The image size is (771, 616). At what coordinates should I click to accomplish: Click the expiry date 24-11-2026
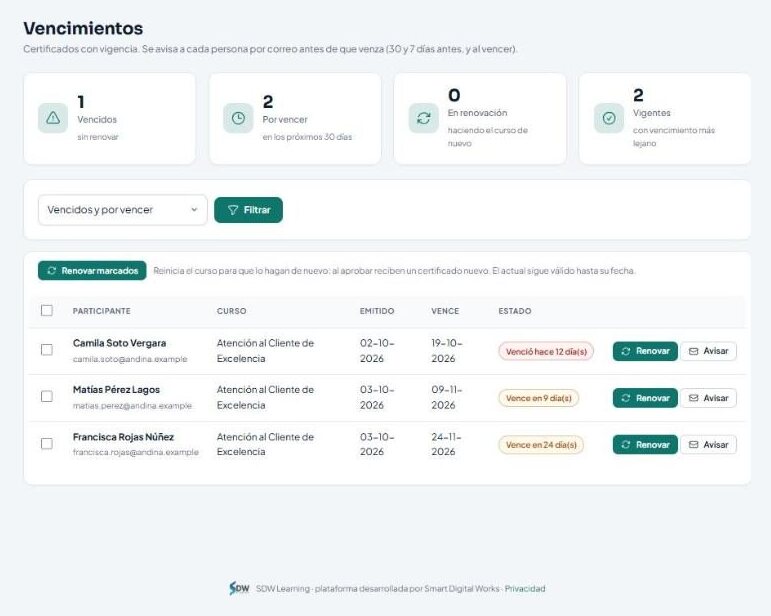(446, 444)
